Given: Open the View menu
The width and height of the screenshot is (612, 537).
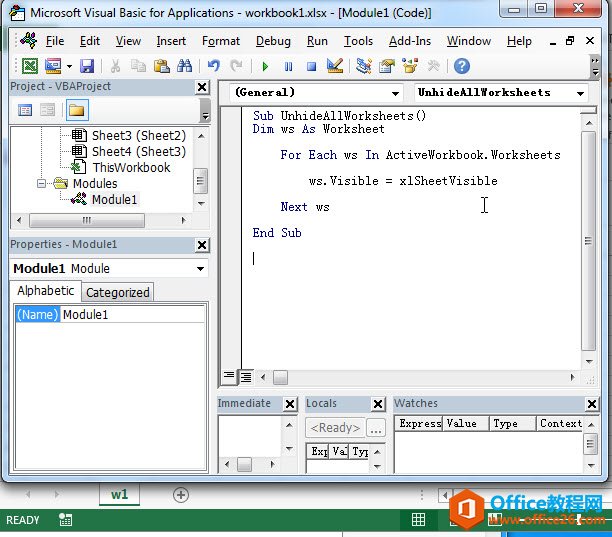Looking at the screenshot, I should click(x=128, y=41).
